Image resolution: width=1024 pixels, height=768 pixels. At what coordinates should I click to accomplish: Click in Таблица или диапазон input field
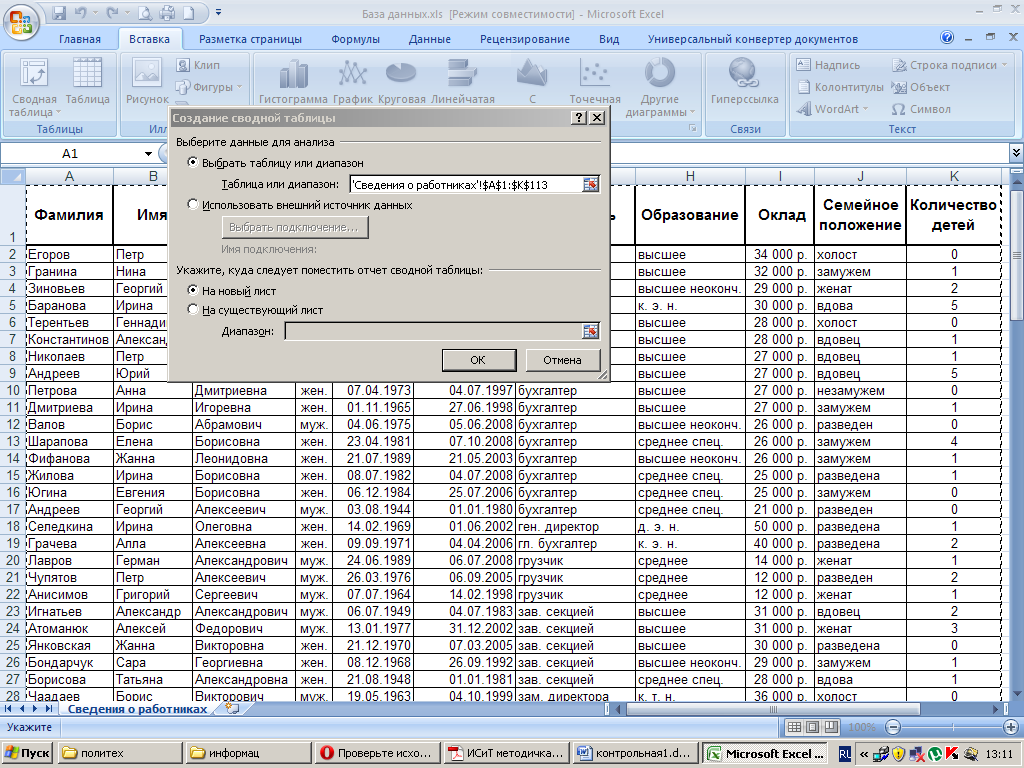coord(466,185)
